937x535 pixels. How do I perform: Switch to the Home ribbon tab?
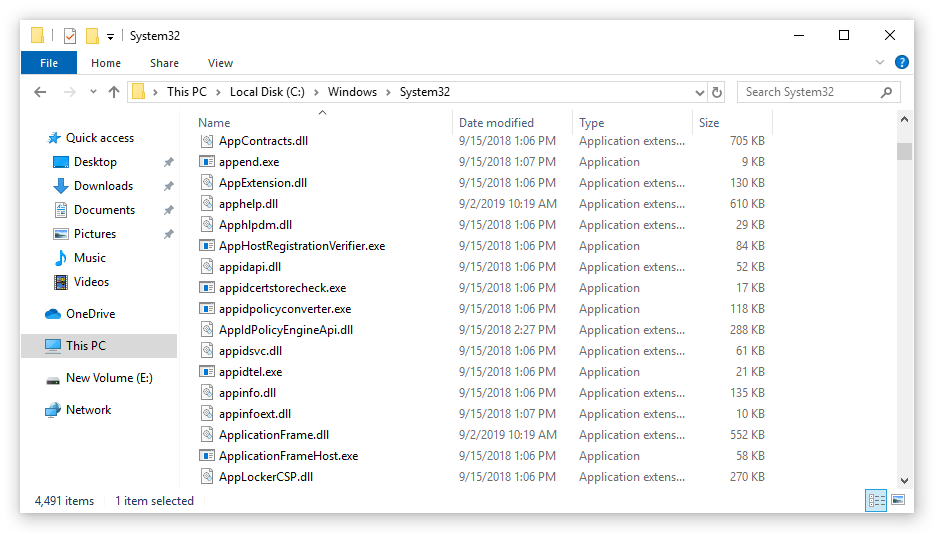[x=106, y=63]
